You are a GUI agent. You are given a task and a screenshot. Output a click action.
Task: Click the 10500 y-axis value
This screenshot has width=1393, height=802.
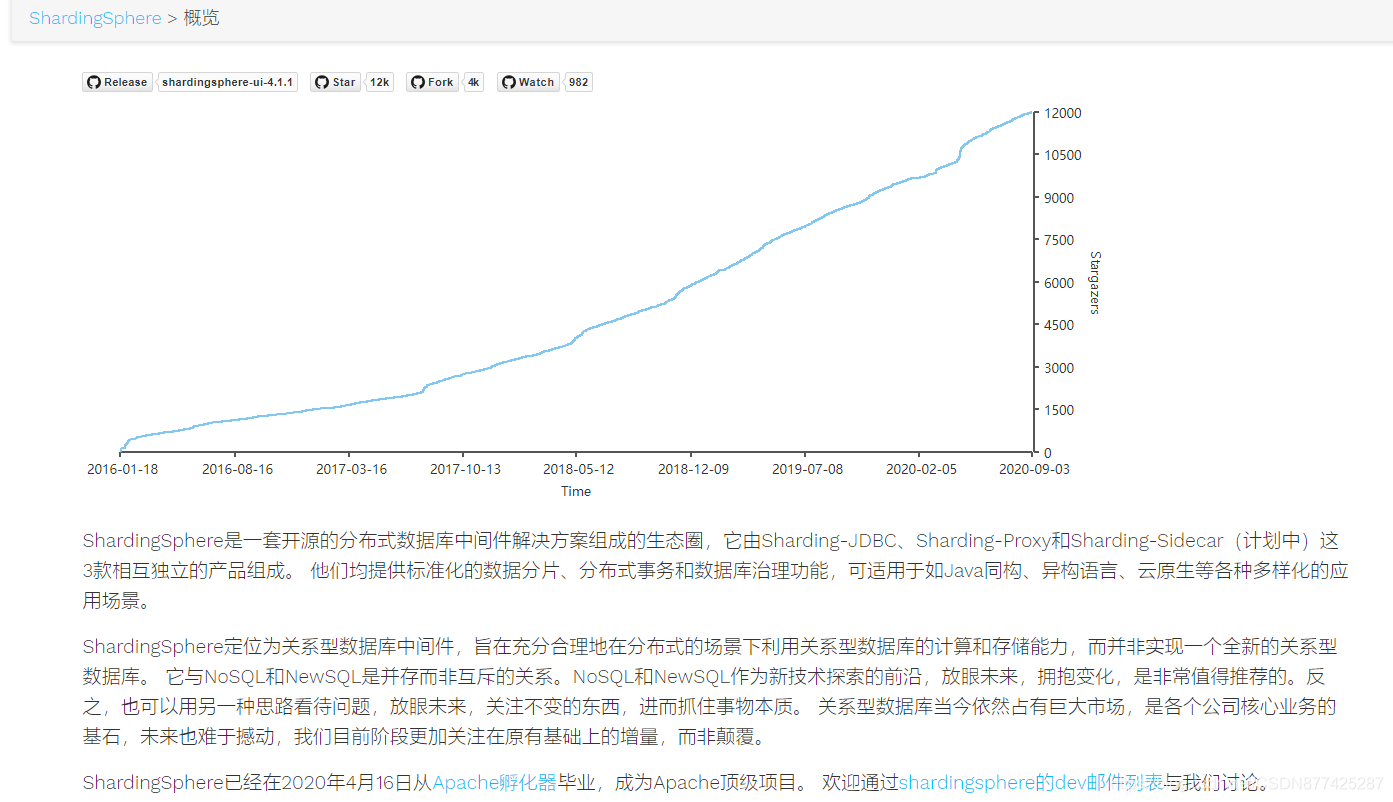click(x=1063, y=155)
